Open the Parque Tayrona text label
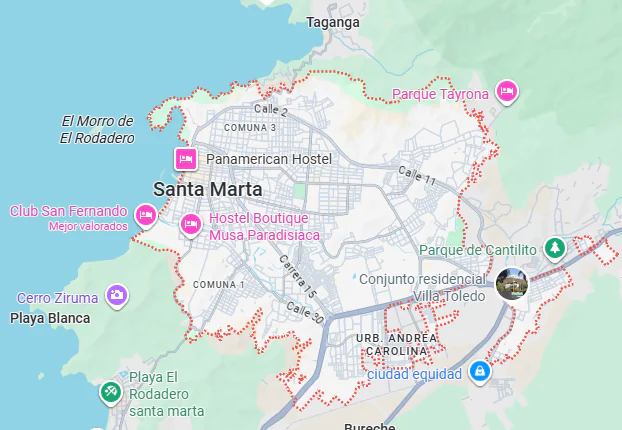622x430 pixels. pyautogui.click(x=440, y=94)
